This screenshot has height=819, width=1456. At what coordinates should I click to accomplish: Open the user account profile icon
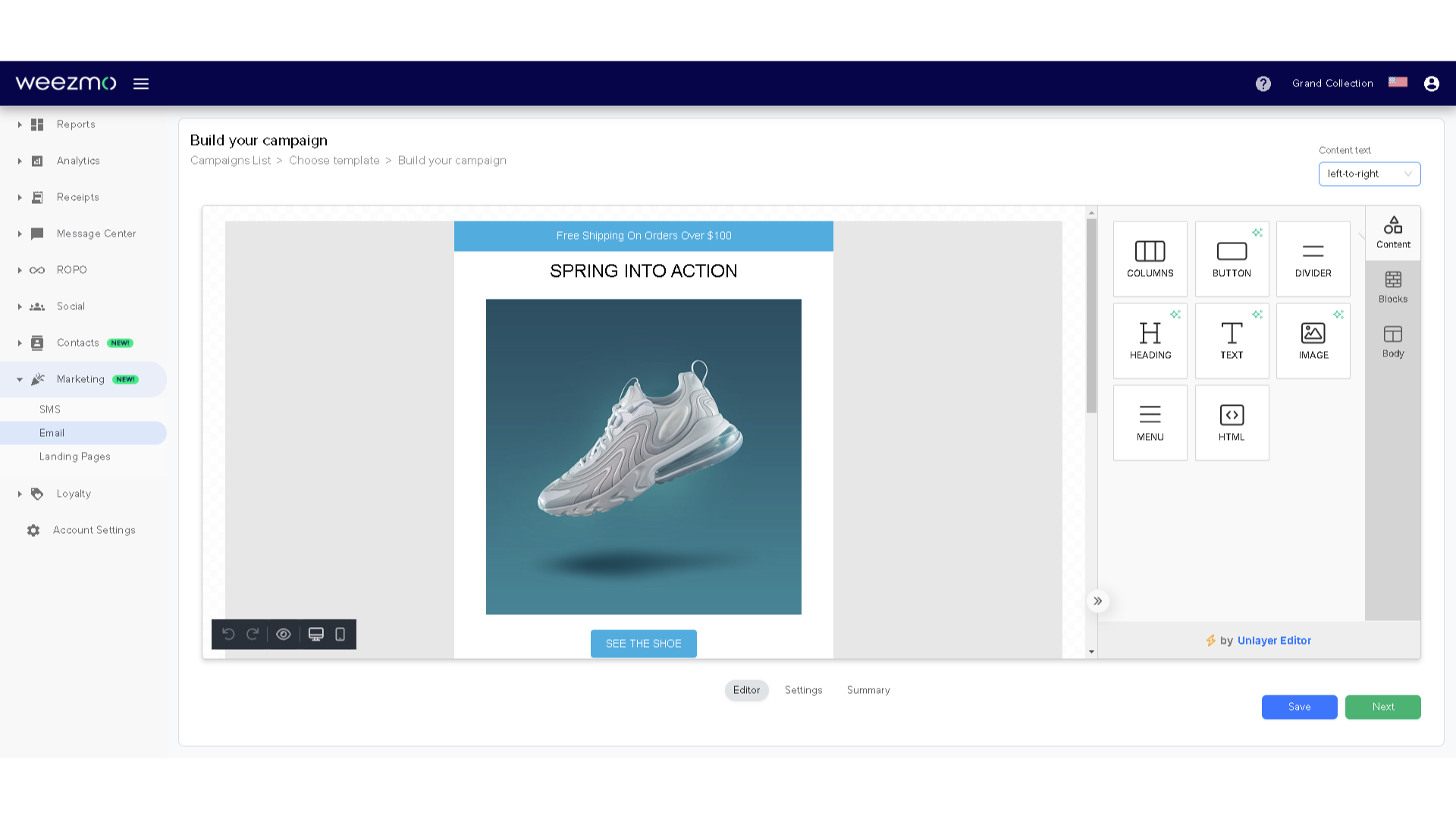pyautogui.click(x=1431, y=83)
